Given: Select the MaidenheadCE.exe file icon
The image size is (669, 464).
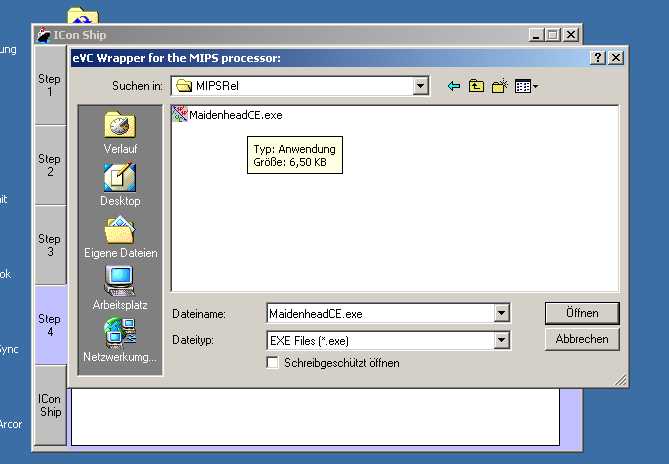Looking at the screenshot, I should click(x=180, y=114).
